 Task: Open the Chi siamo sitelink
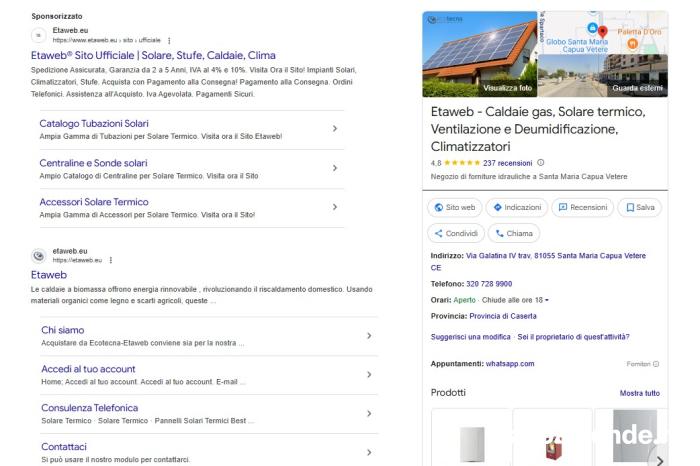(62, 330)
